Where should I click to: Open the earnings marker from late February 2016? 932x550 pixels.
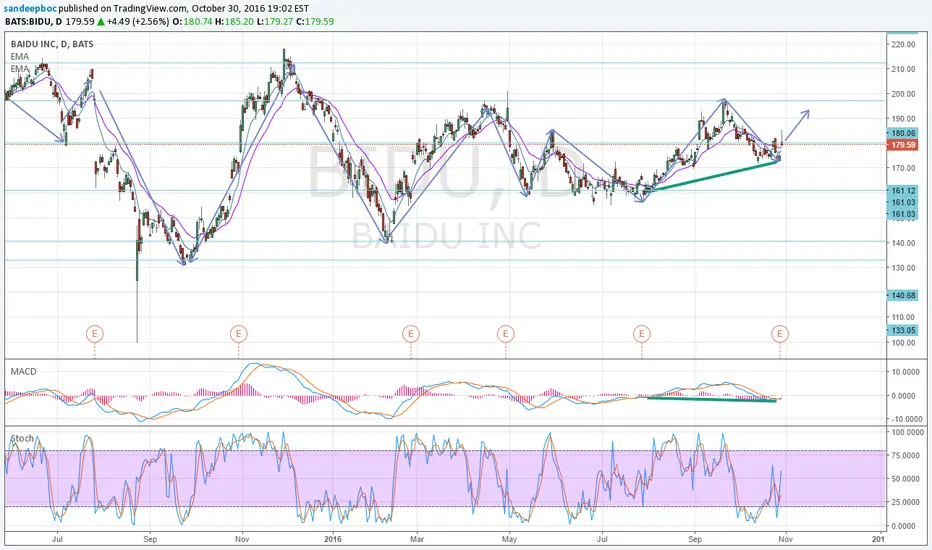(411, 334)
